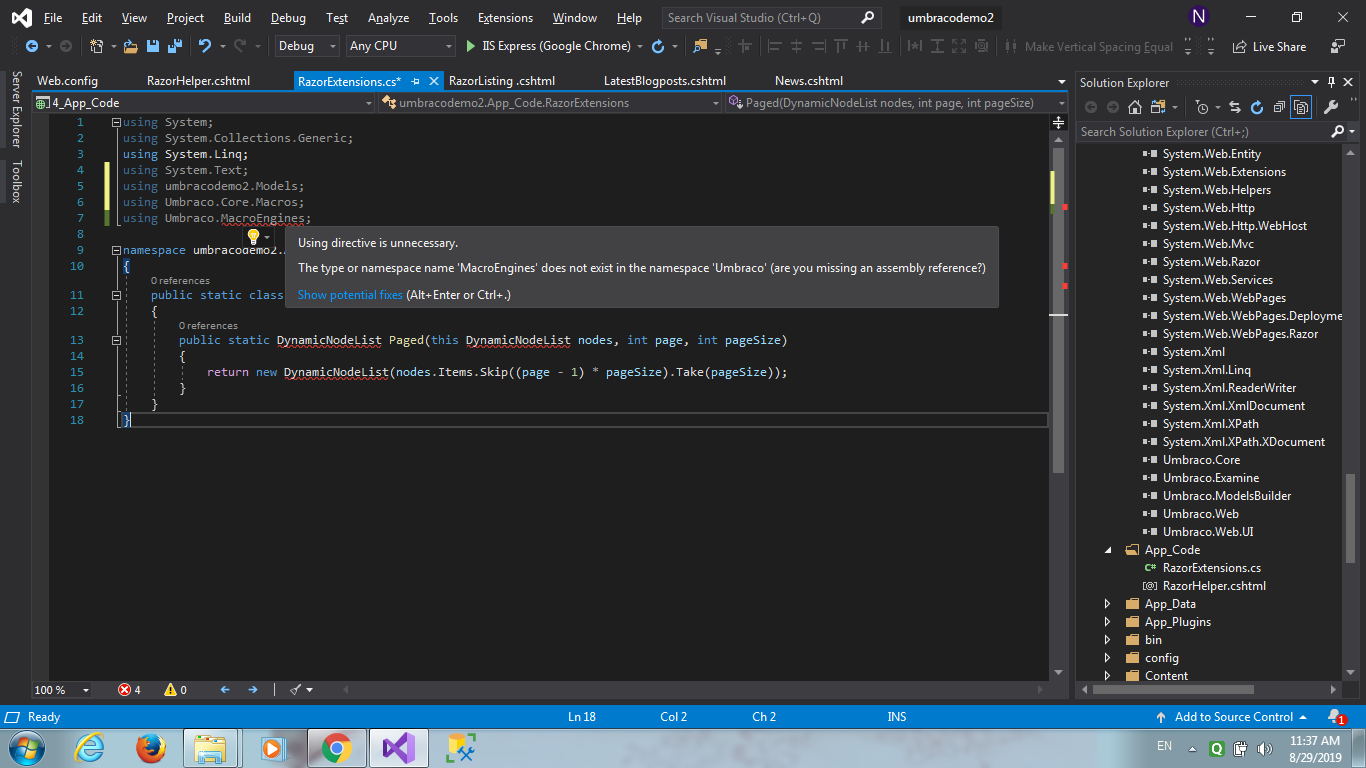Toggle pin on the RazorExtensions.cs tab

(415, 81)
